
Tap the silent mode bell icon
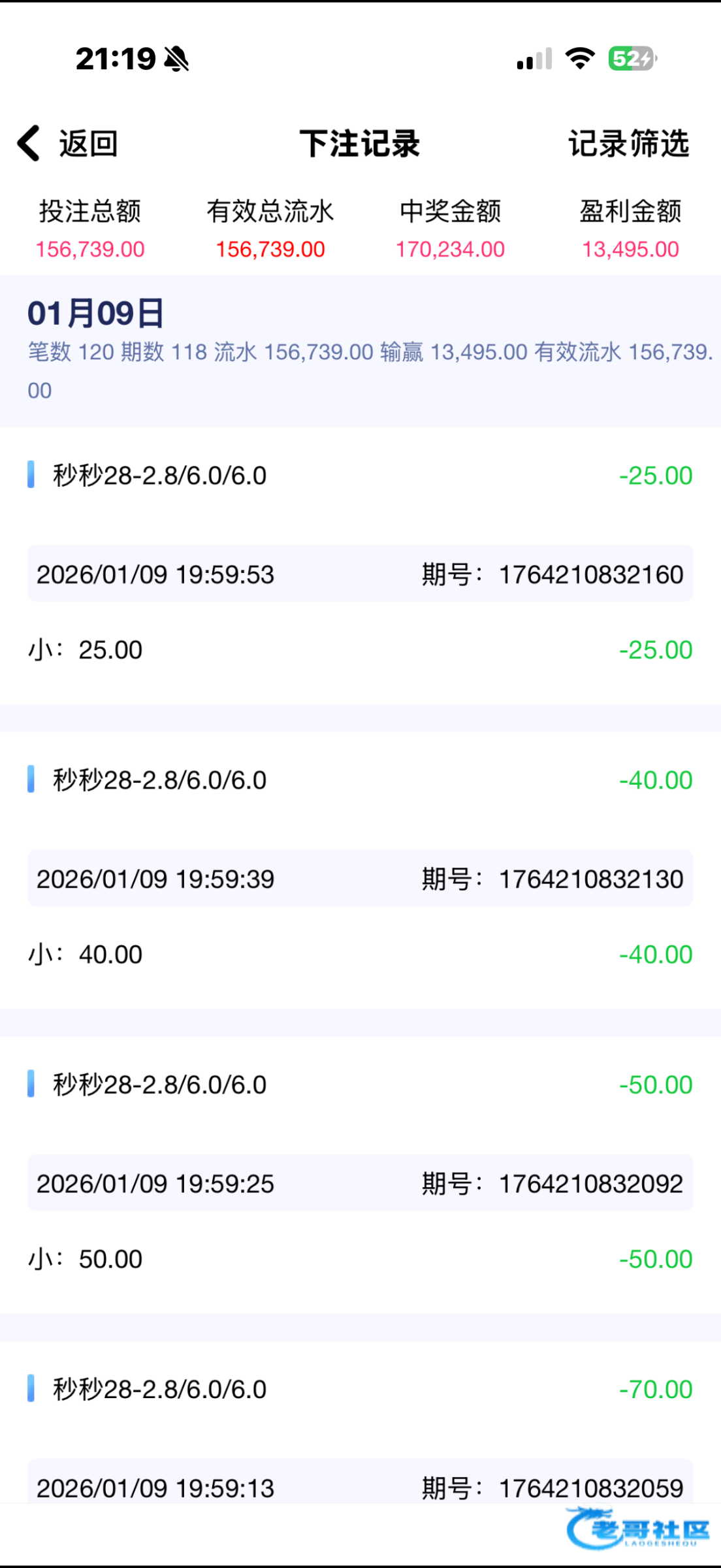[x=176, y=59]
